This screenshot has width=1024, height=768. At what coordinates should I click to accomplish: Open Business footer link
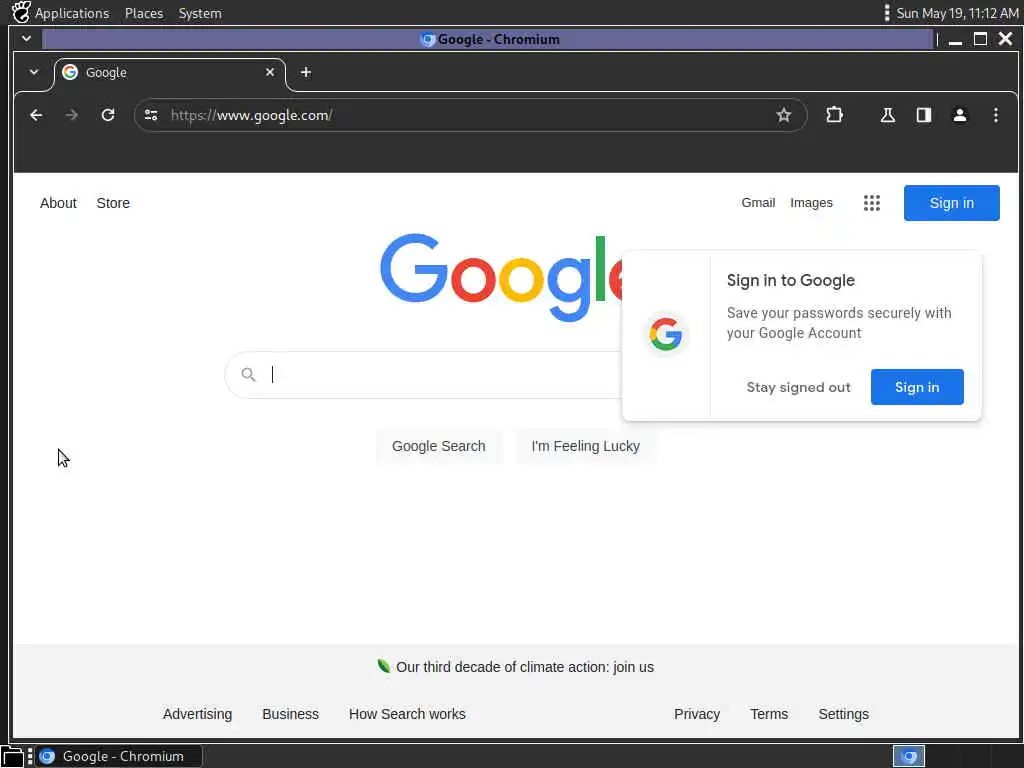pos(291,714)
